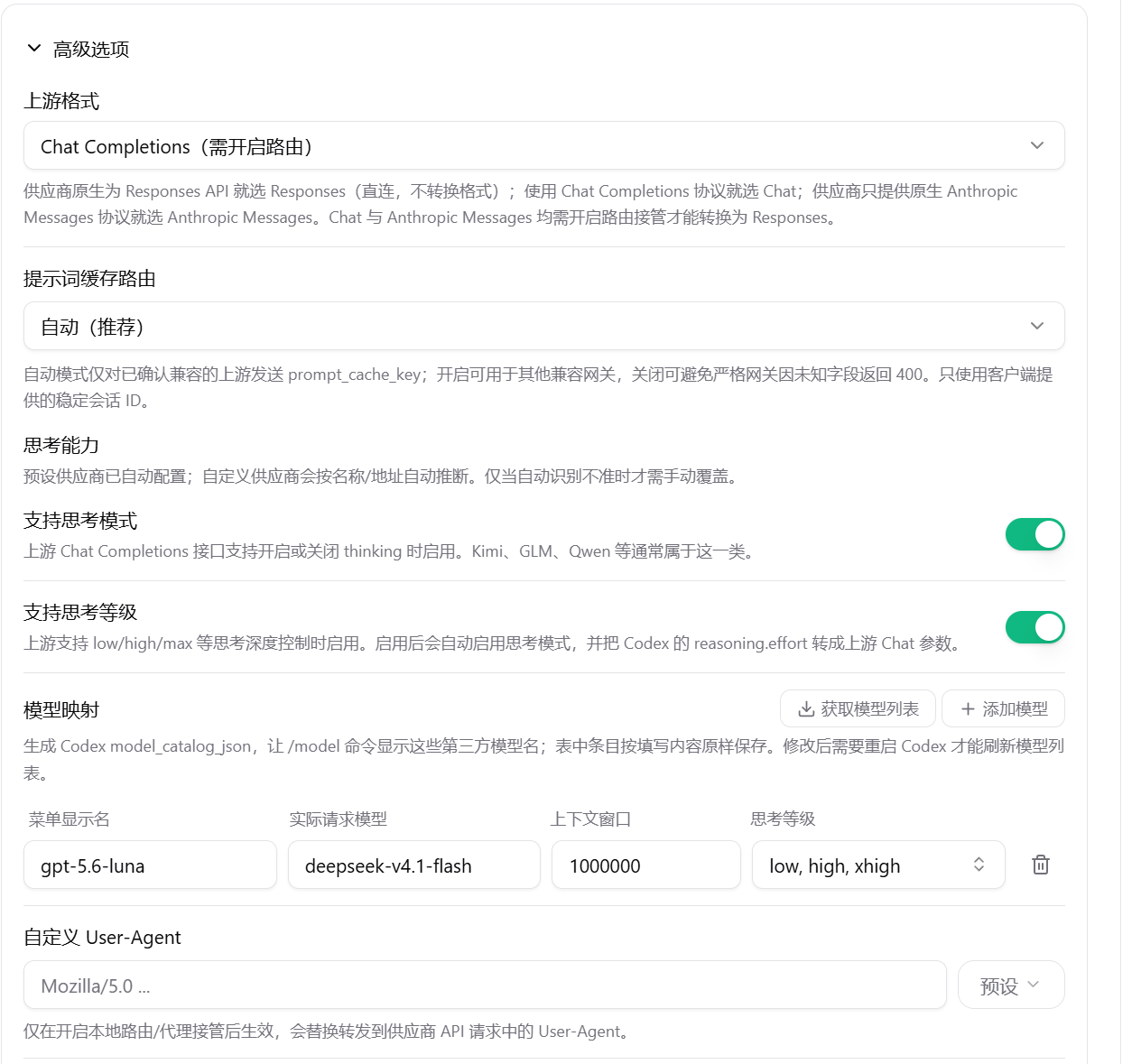Click the 思考能力 section heading
The image size is (1132, 1064).
61,445
